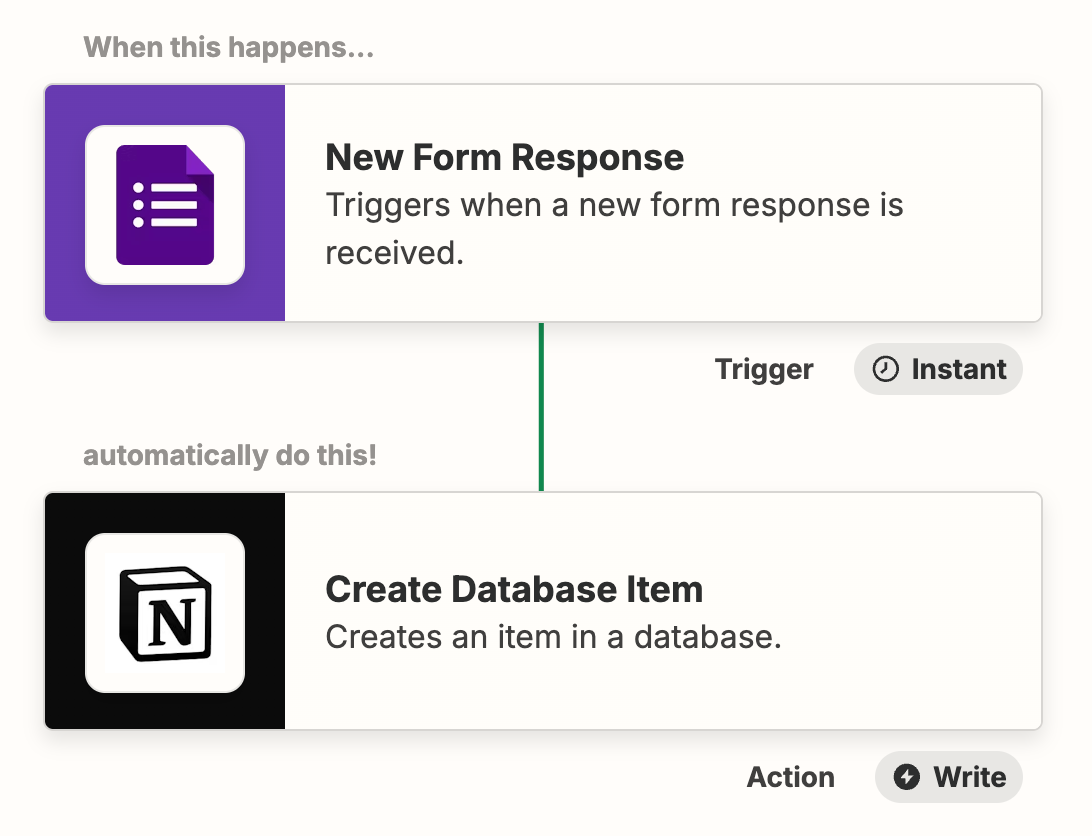Click the green connector line between steps
This screenshot has height=836, width=1092.
click(541, 407)
